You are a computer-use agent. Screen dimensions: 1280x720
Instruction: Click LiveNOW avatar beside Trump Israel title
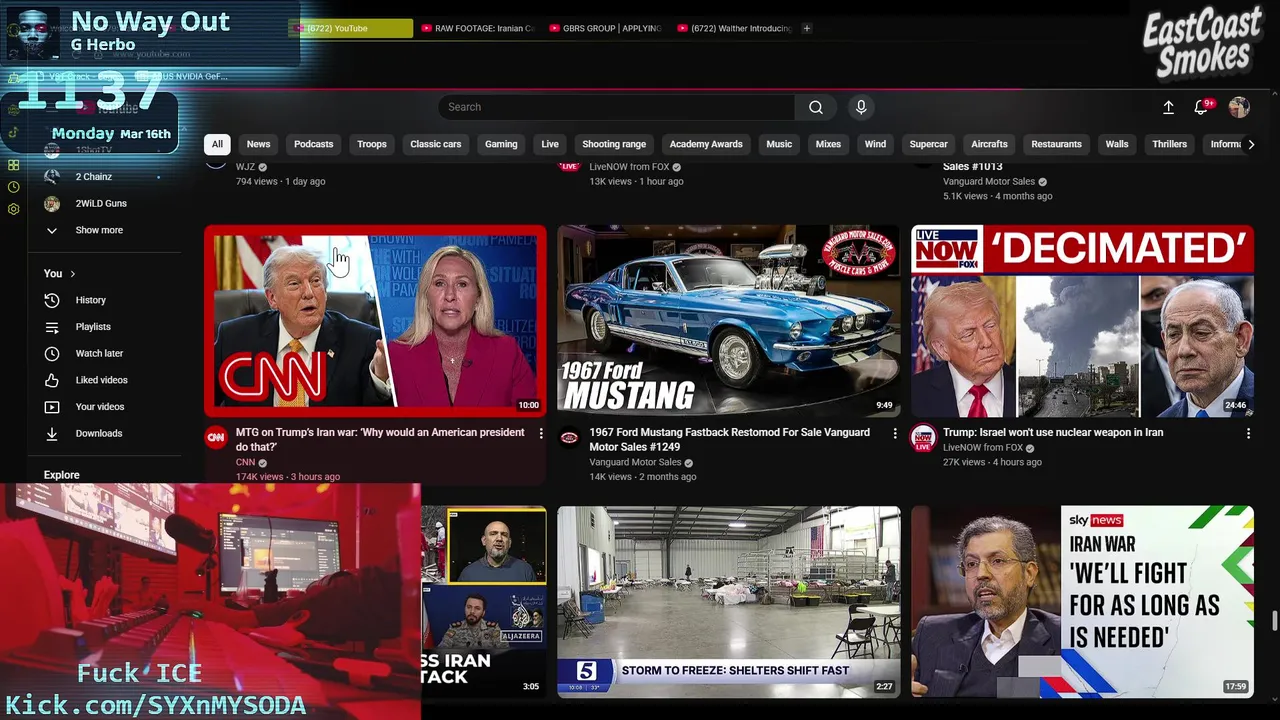(923, 437)
